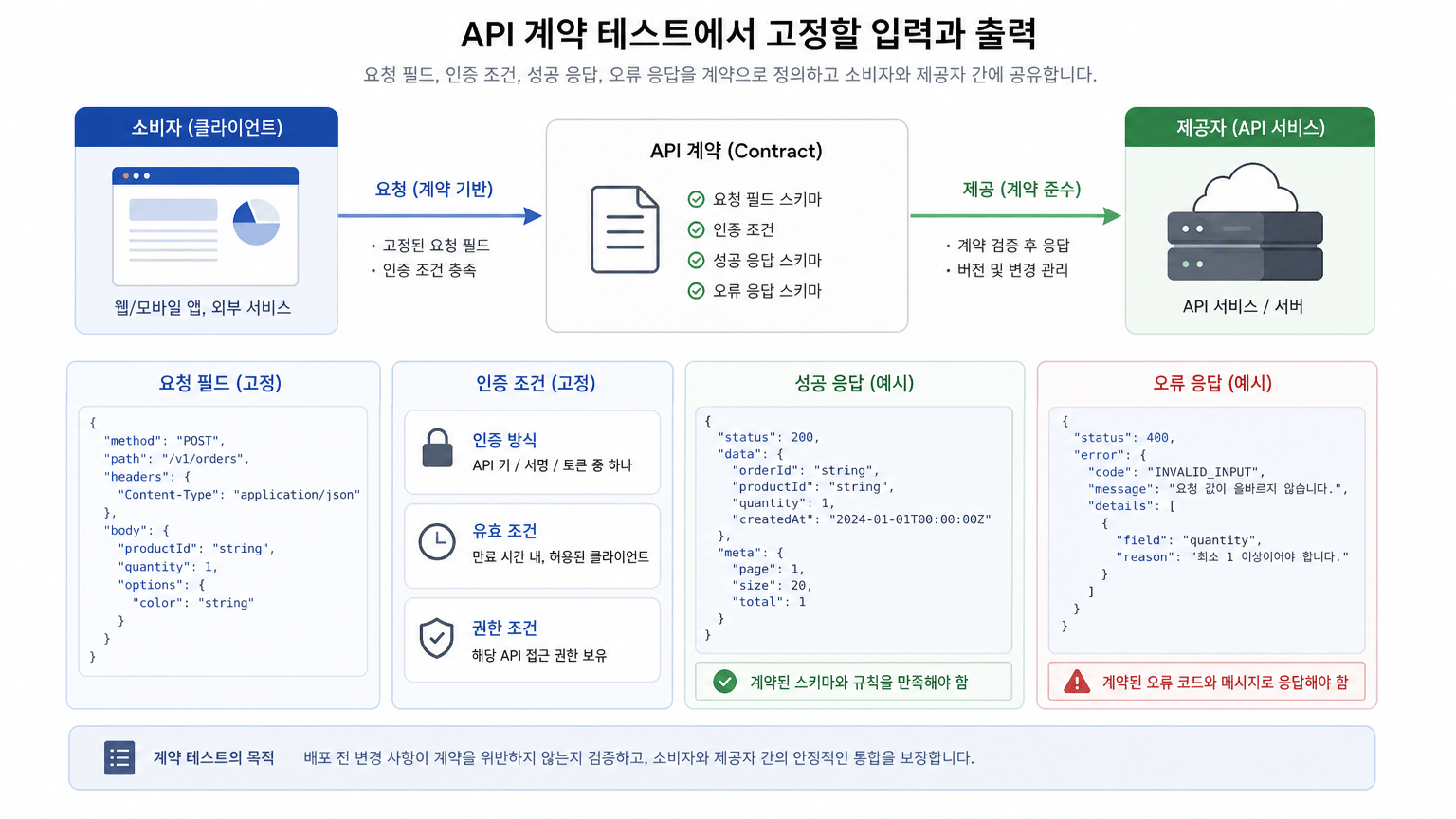1456x819 pixels.
Task: Click the pie chart in the browser illustration
Action: [x=257, y=223]
